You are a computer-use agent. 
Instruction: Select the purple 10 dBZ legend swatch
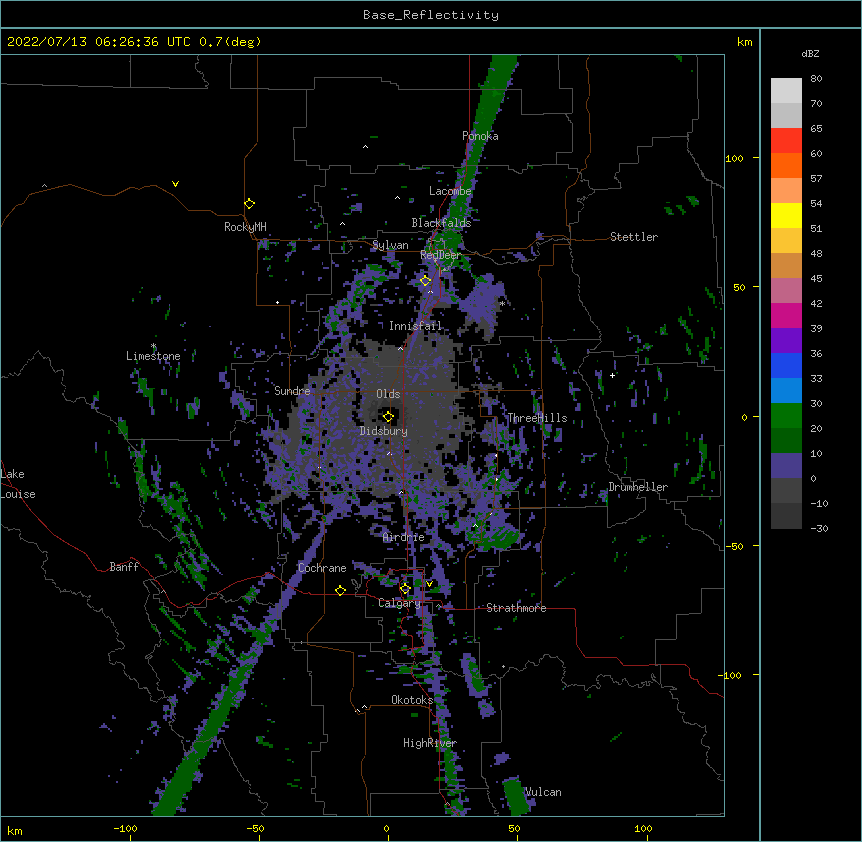pyautogui.click(x=786, y=466)
